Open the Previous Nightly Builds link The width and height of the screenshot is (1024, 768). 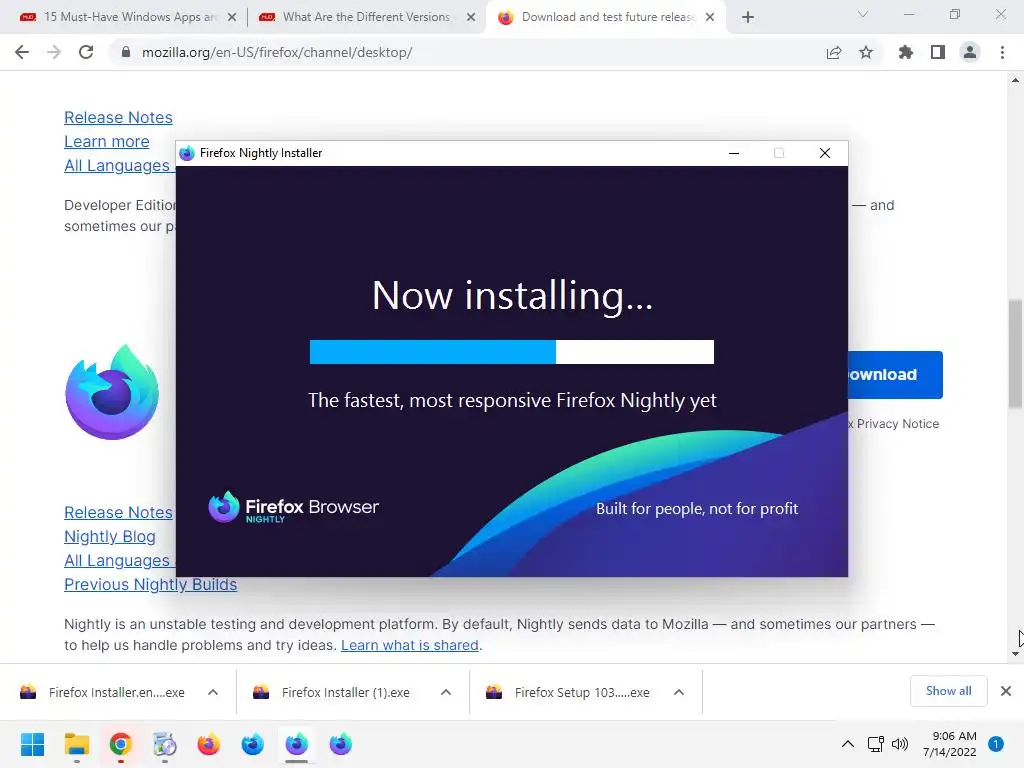click(150, 584)
